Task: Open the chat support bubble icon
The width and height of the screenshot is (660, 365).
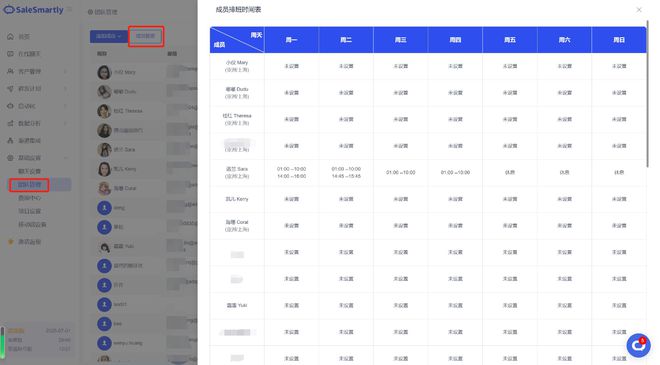Action: [x=638, y=345]
